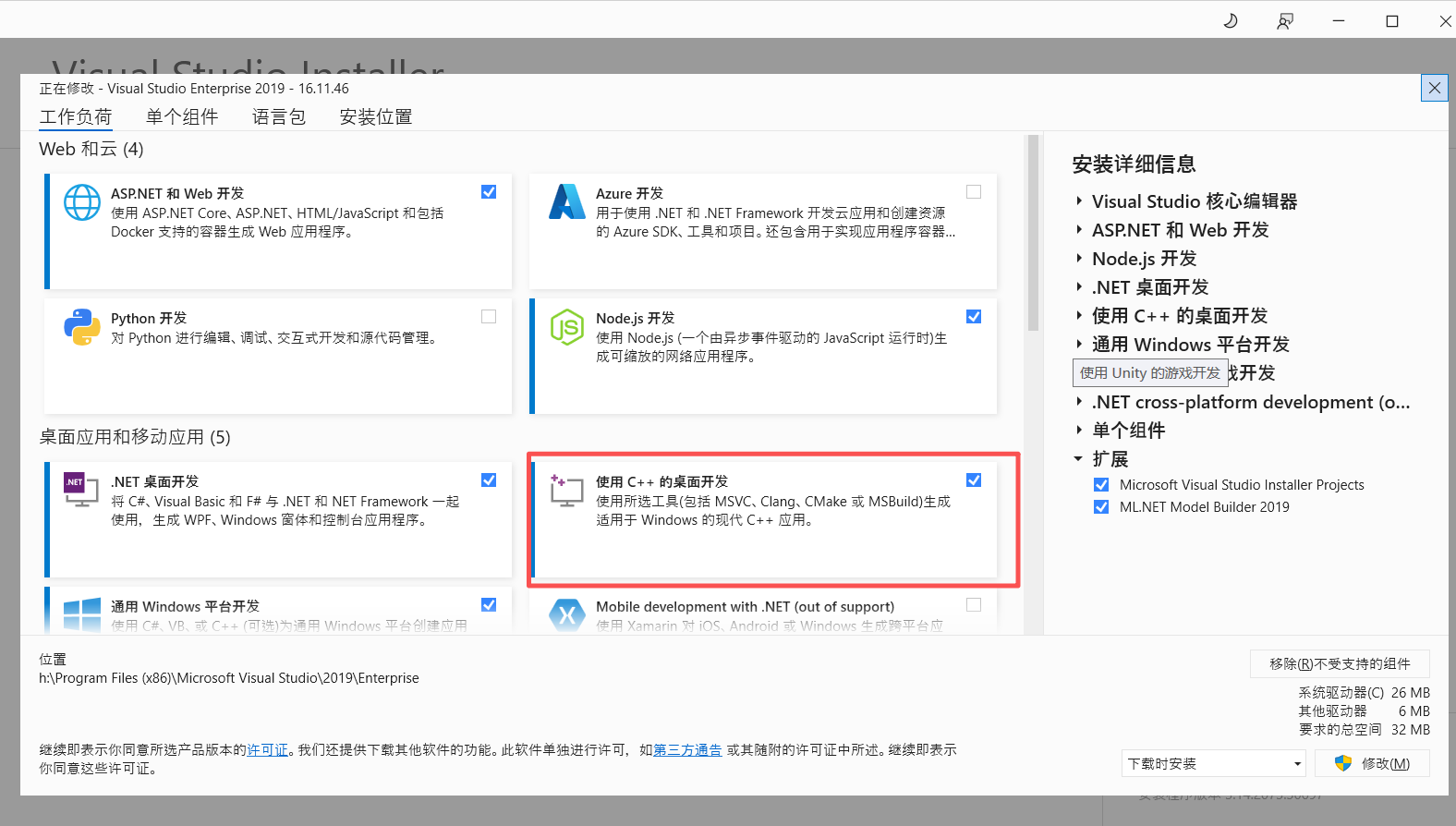The image size is (1456, 826).
Task: Expand .NET 桌面开发 details node
Action: [x=1079, y=287]
